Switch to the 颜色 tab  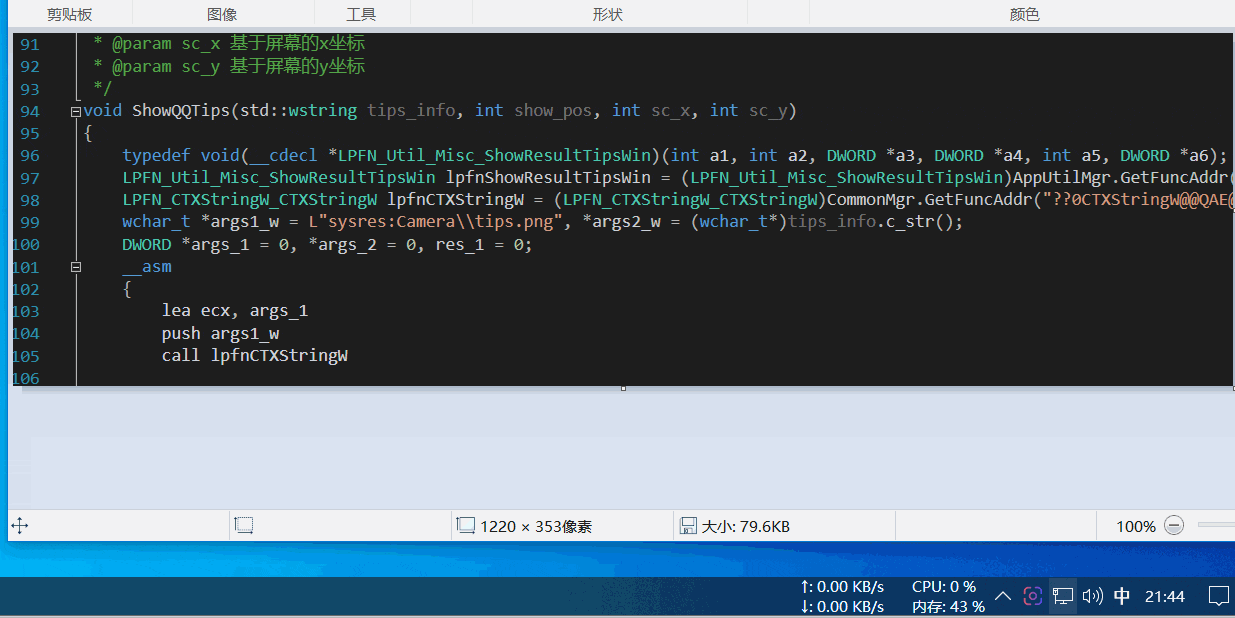click(1024, 14)
